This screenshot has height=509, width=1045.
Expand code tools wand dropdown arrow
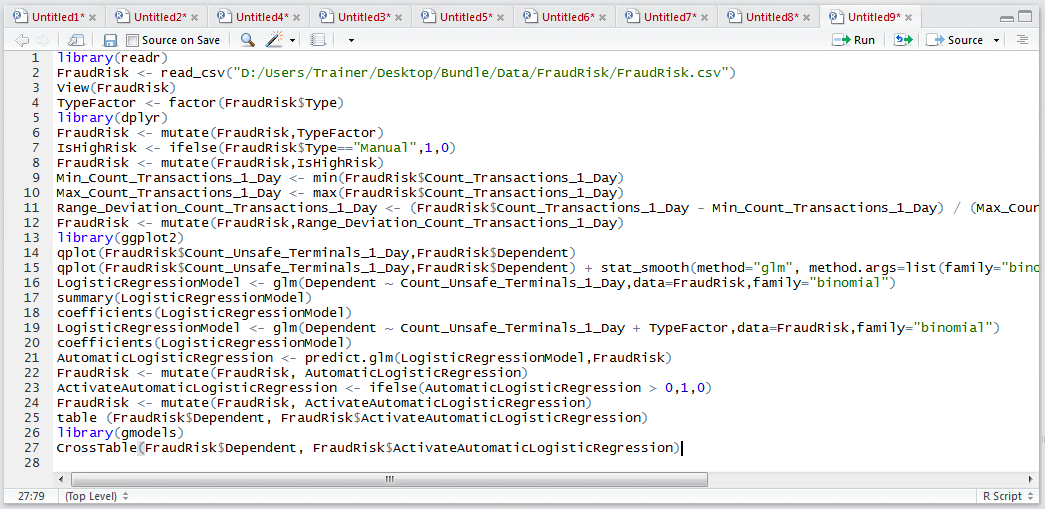coord(293,41)
